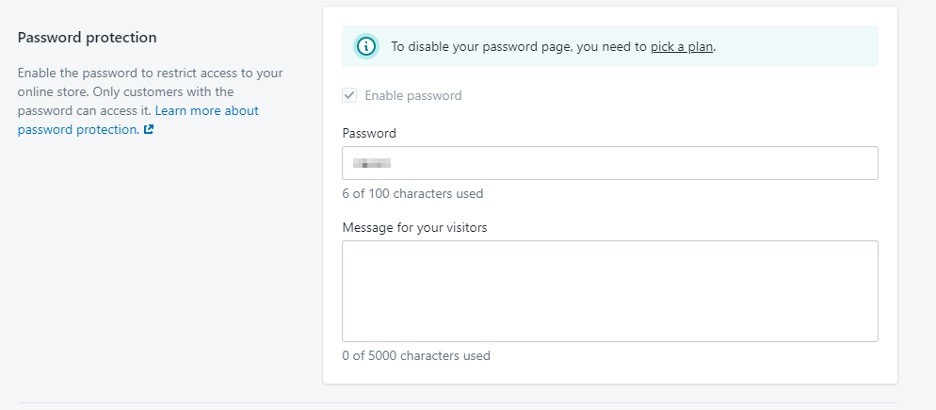Click inside the 'Message for your visitors' textarea

(x=610, y=291)
